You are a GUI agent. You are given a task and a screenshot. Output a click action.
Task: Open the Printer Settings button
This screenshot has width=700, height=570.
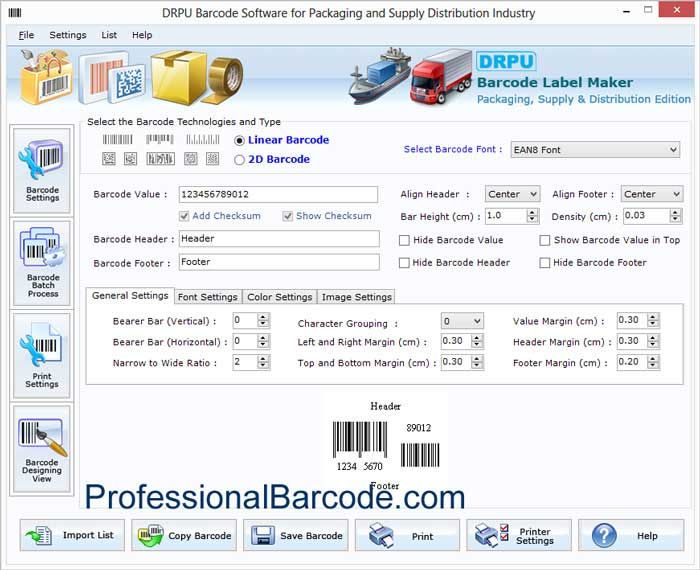pos(519,535)
